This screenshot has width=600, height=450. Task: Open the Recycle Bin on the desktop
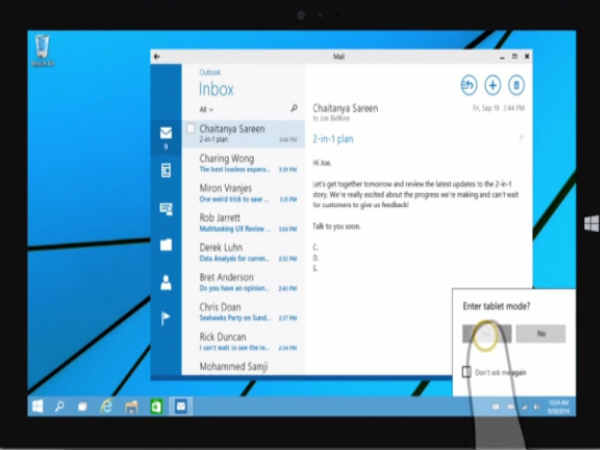[43, 49]
